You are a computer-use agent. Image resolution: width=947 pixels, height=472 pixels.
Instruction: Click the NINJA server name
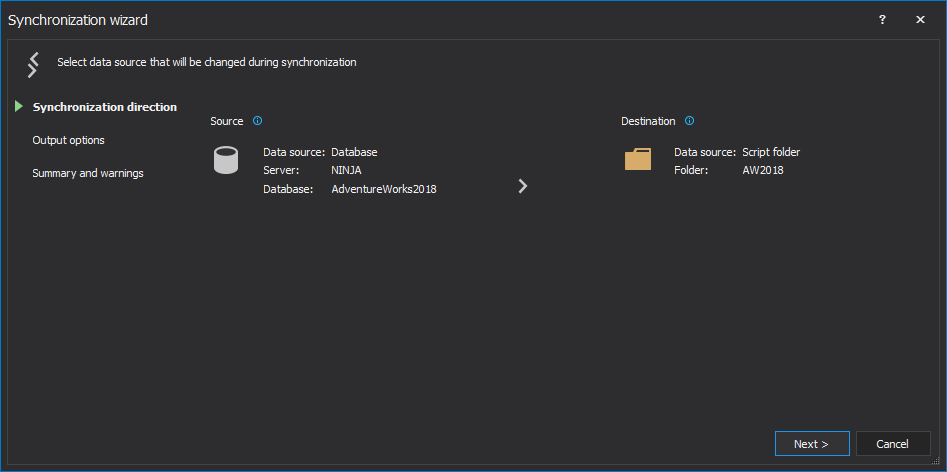point(346,170)
